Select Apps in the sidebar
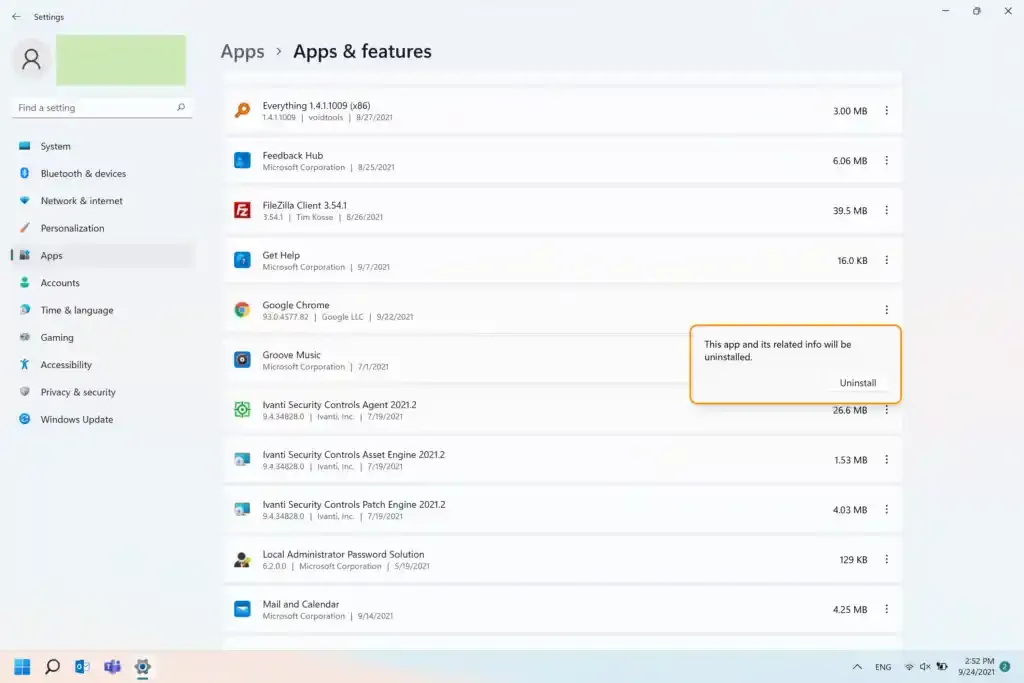1024x683 pixels. click(103, 255)
